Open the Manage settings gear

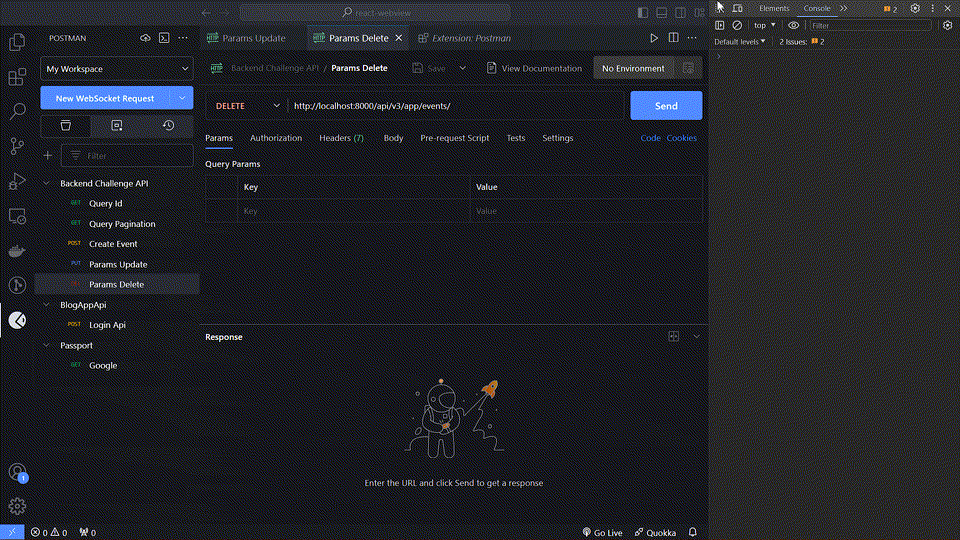pos(17,506)
